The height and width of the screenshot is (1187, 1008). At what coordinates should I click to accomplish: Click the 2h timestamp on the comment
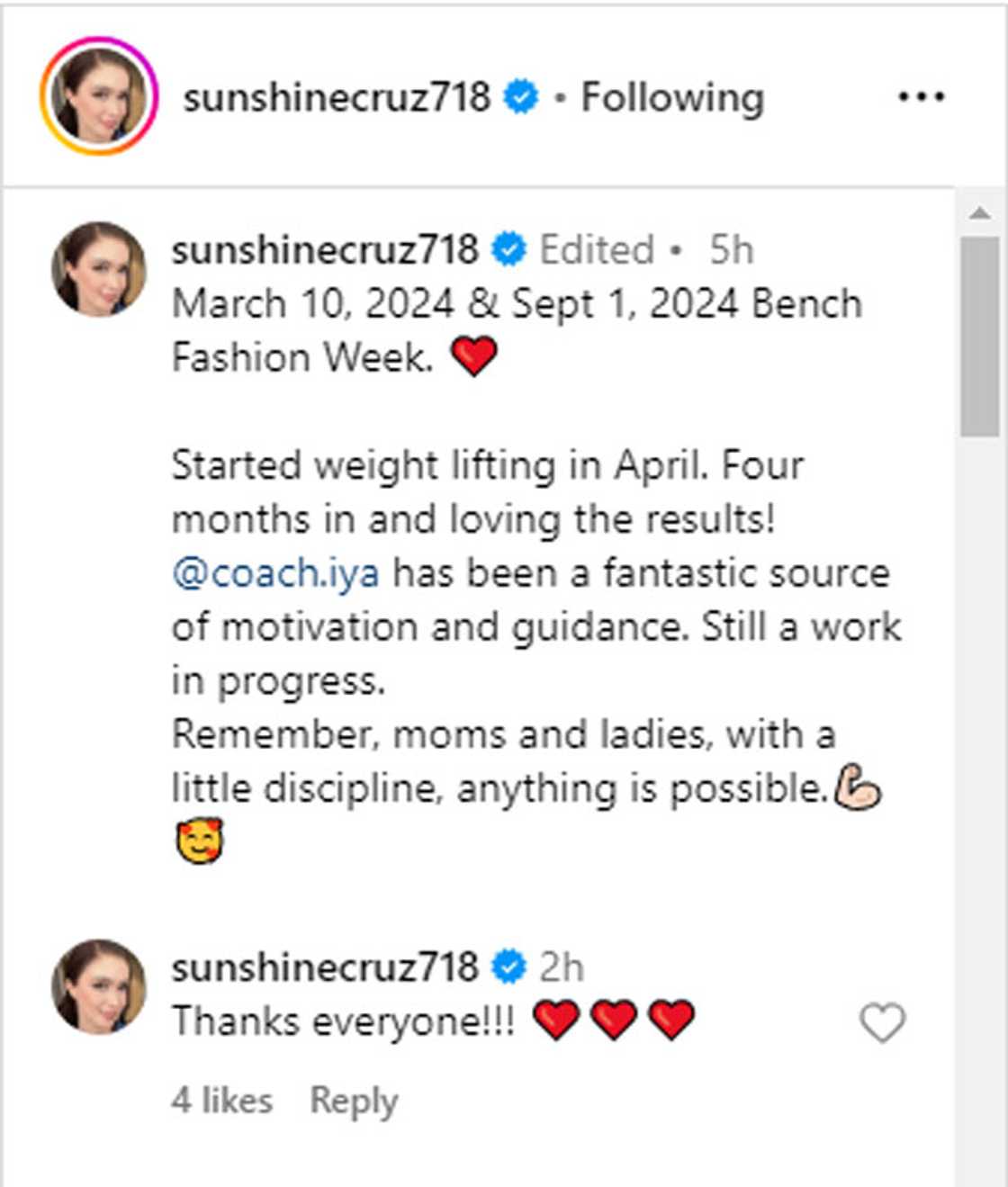[561, 966]
